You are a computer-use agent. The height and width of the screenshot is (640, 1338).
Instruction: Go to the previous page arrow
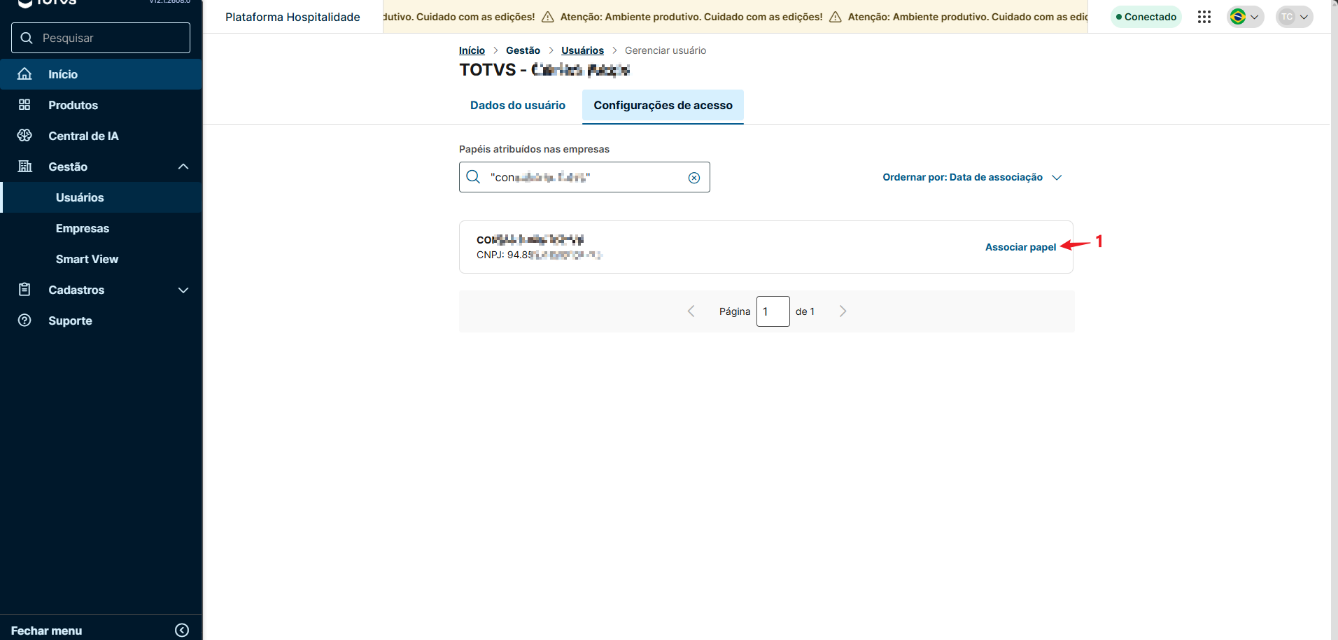click(x=691, y=311)
